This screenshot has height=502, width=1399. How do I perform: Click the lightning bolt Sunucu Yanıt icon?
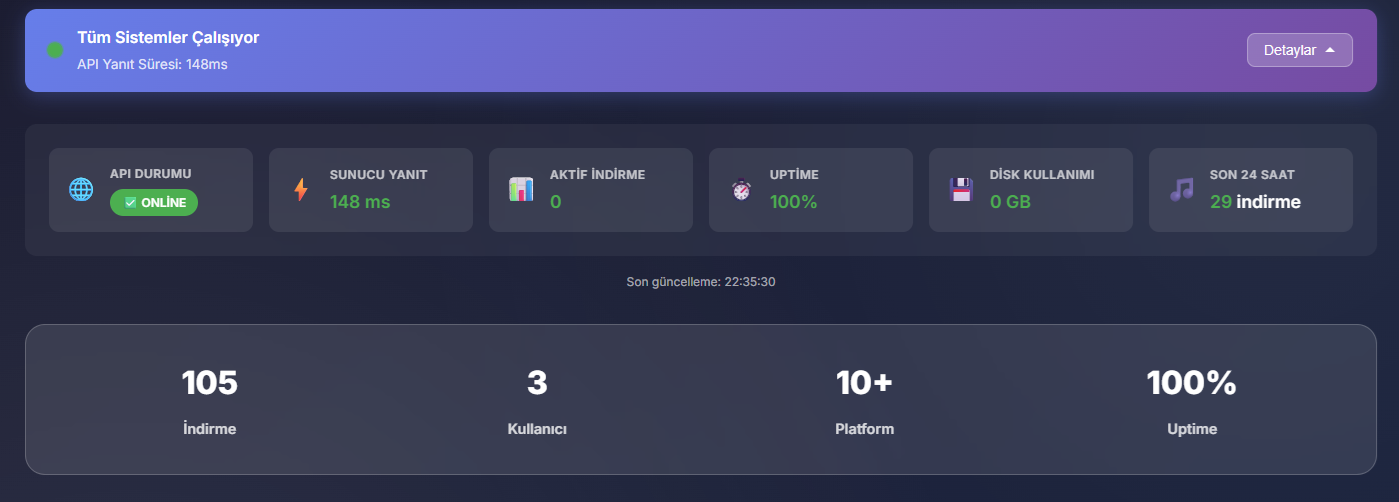point(301,189)
